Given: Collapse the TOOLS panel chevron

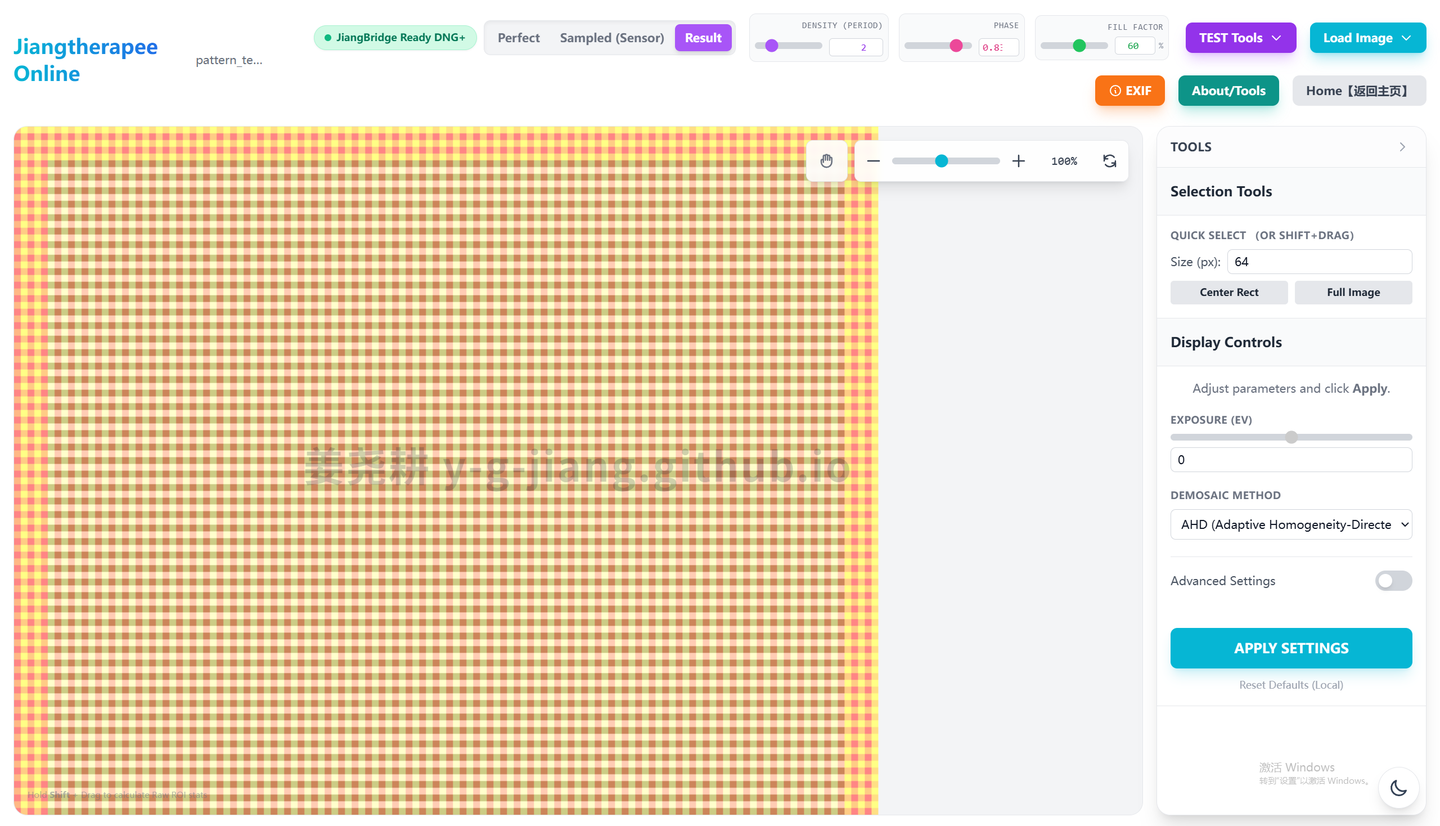Looking at the screenshot, I should [1402, 147].
